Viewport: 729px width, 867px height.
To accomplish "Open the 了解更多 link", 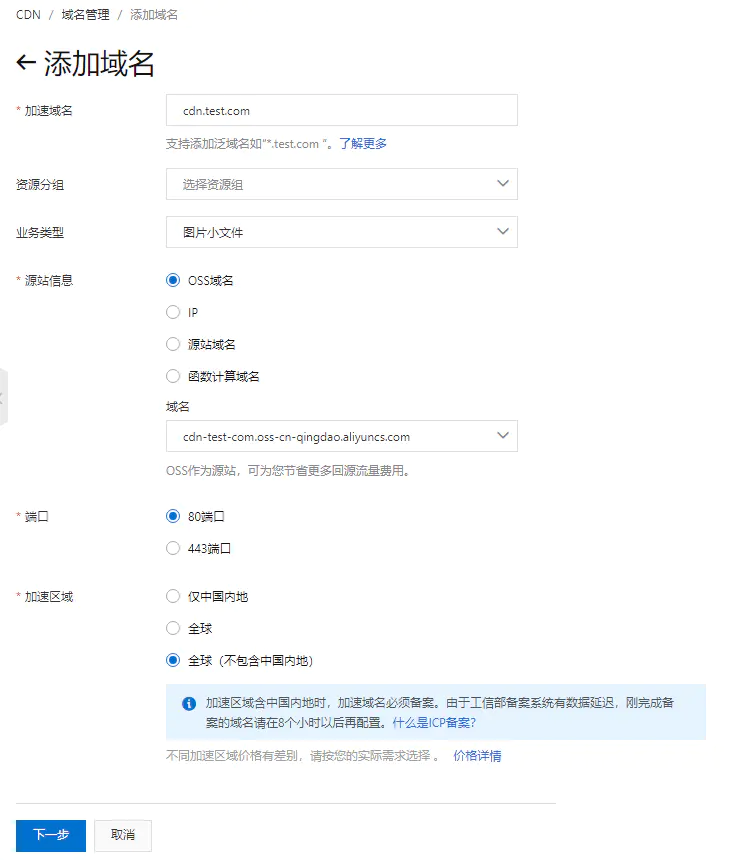I will click(363, 144).
